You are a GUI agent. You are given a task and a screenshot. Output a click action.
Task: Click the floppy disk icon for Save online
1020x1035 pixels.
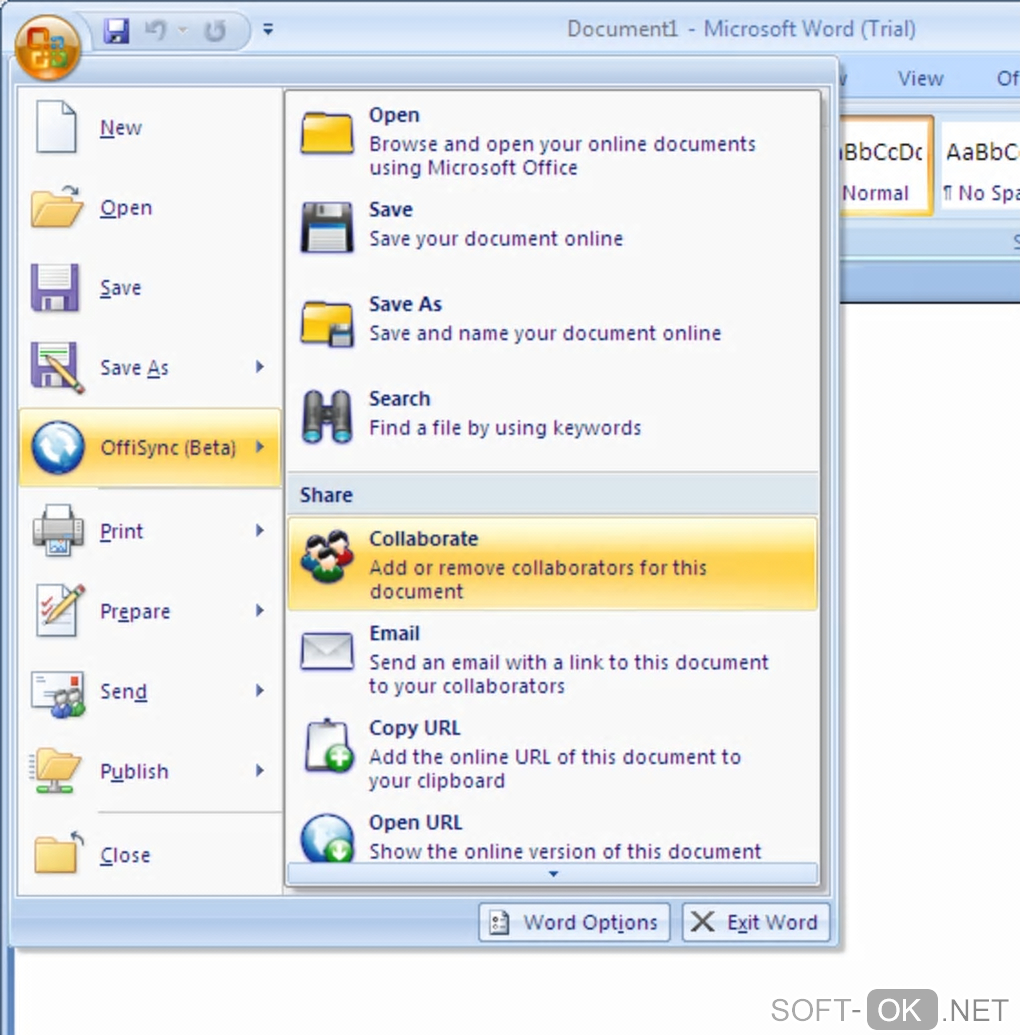(327, 228)
